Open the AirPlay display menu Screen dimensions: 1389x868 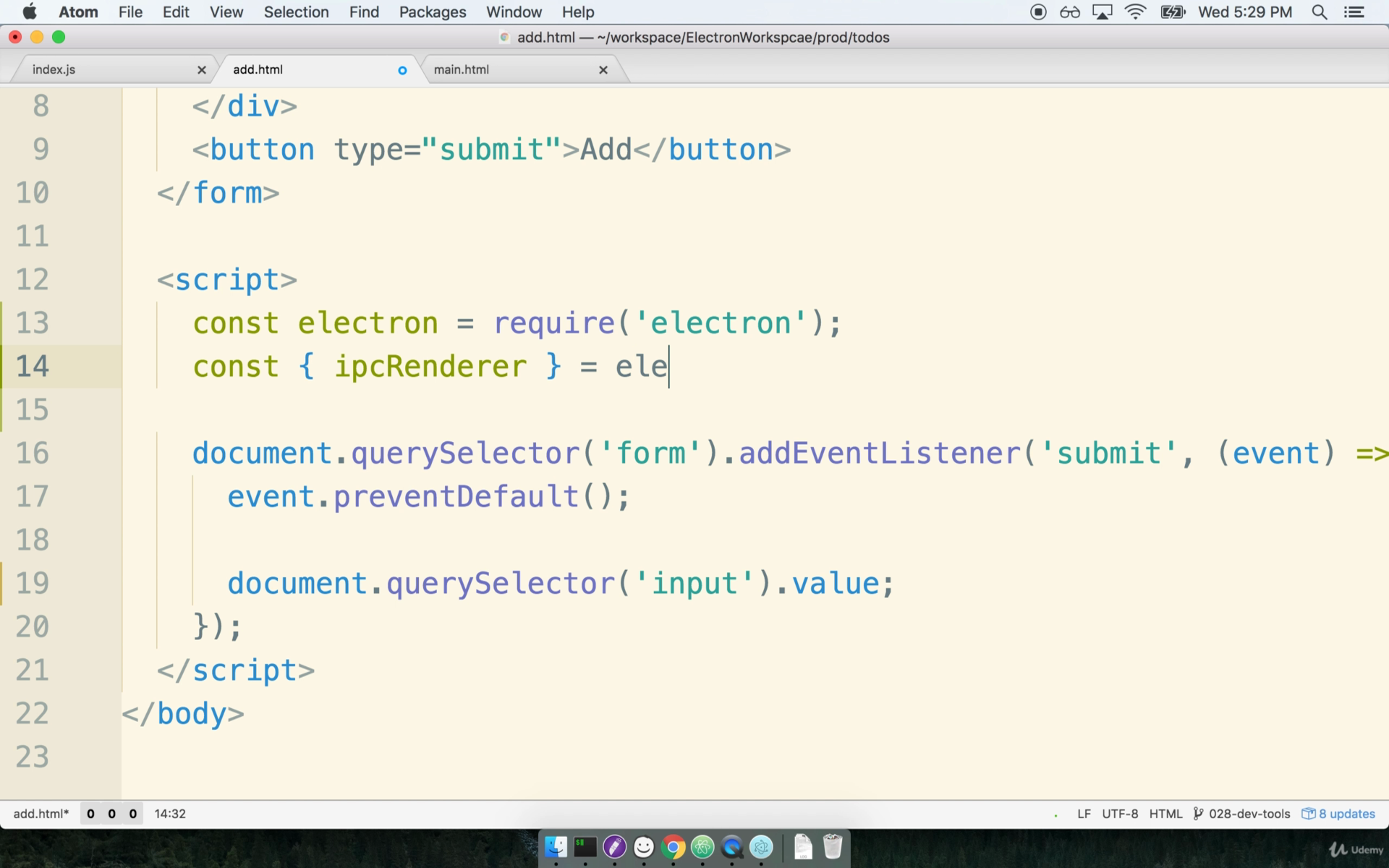1102,12
